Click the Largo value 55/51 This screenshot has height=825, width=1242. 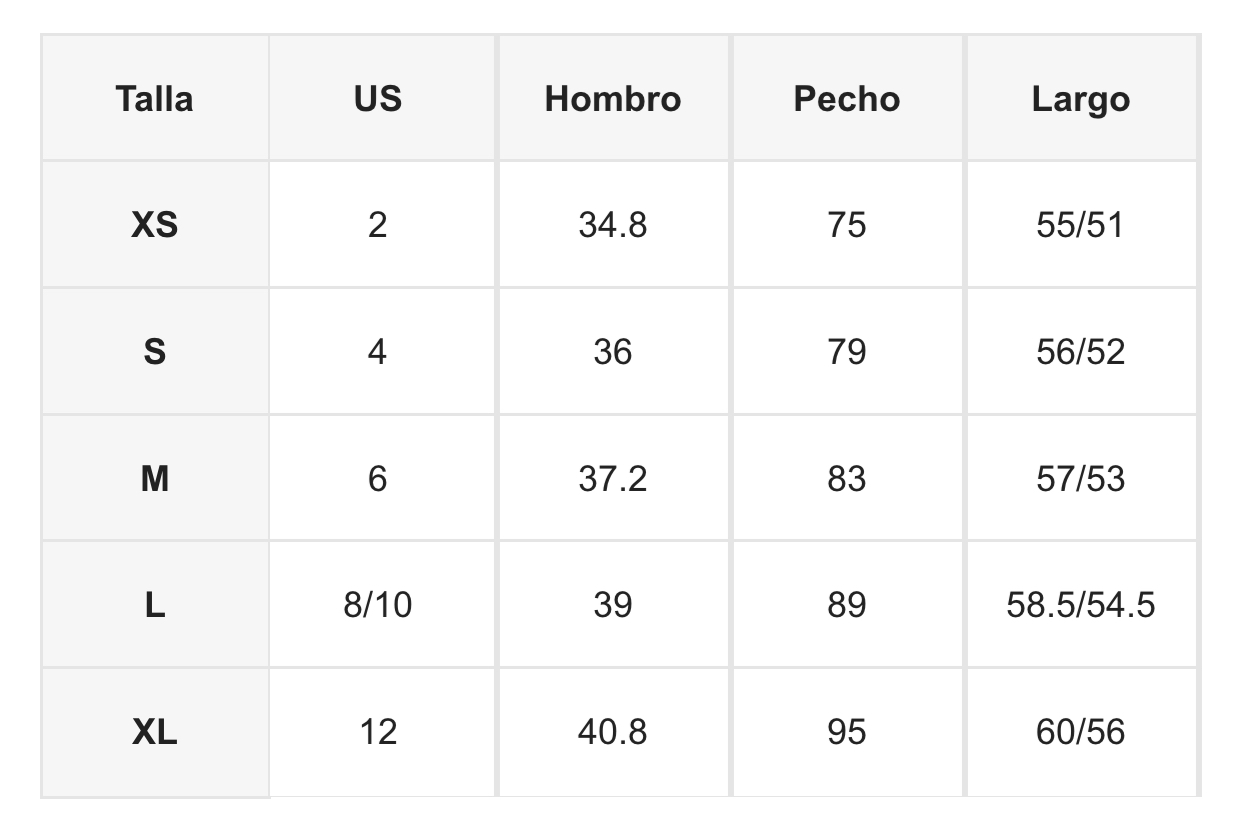click(1080, 225)
